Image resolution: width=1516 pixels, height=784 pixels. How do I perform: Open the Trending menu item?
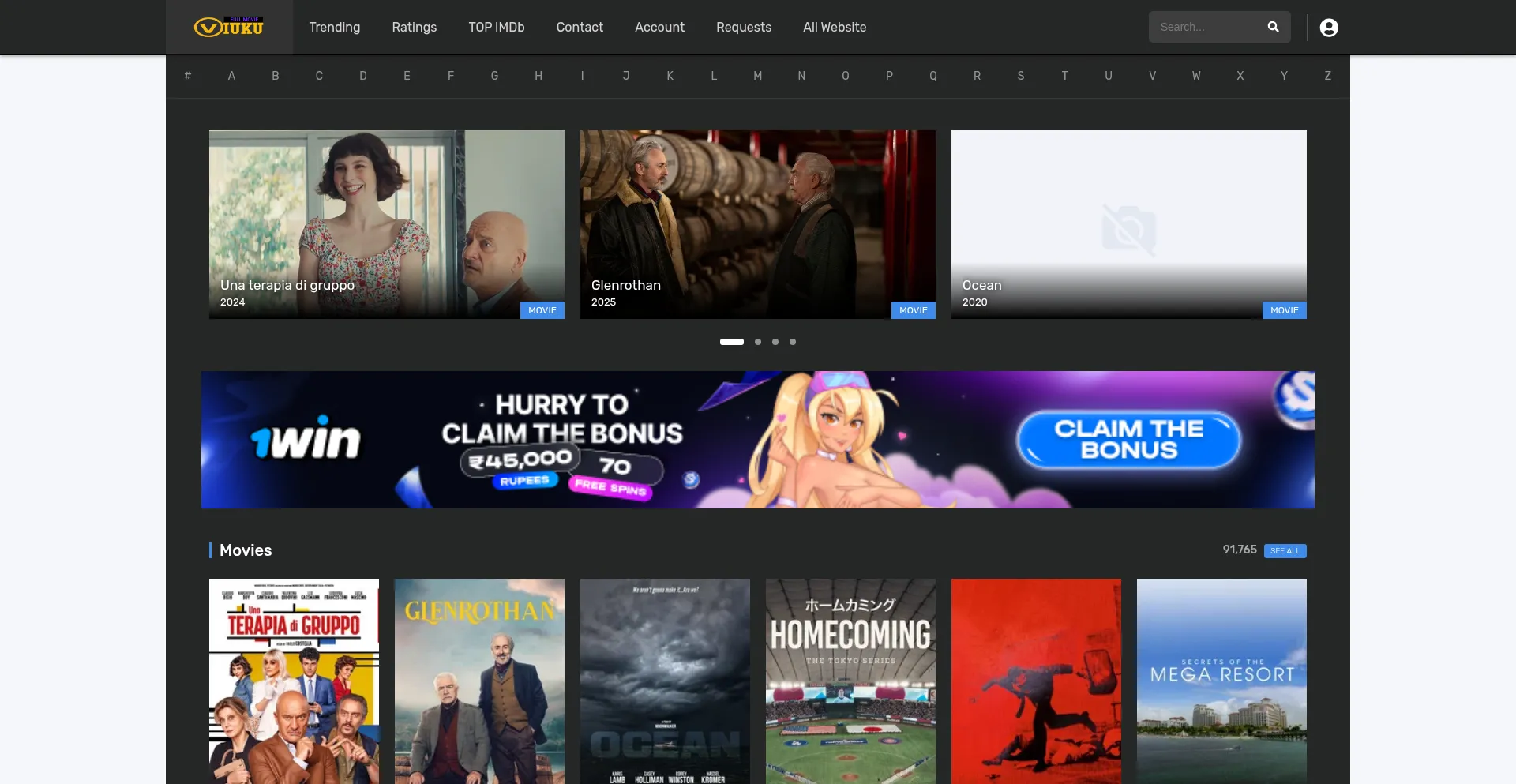pyautogui.click(x=335, y=27)
